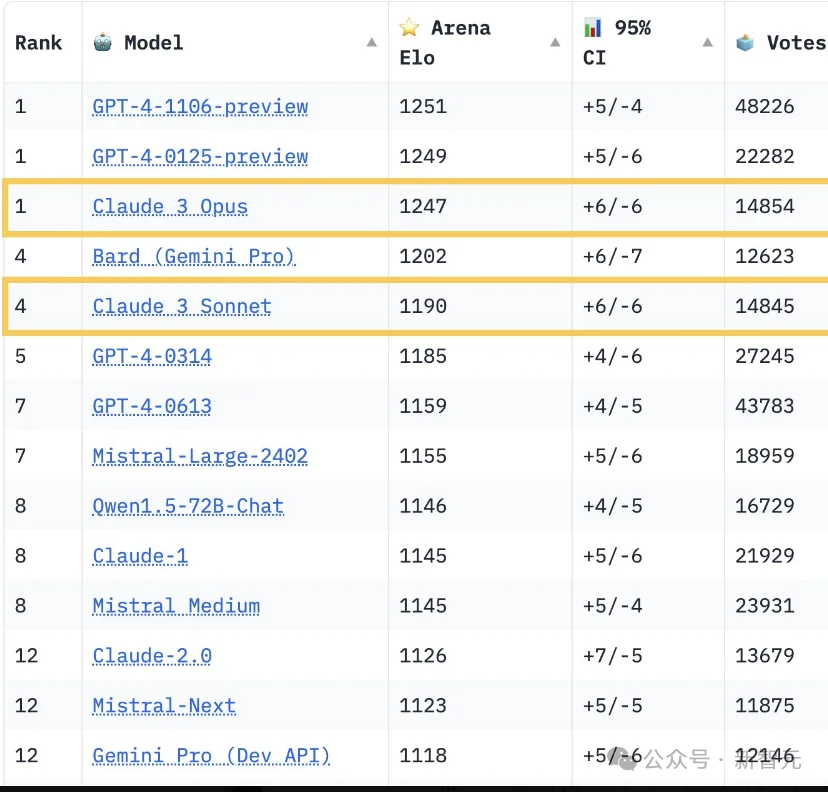Follow the Bard (Gemini Pro) link

coord(194,257)
